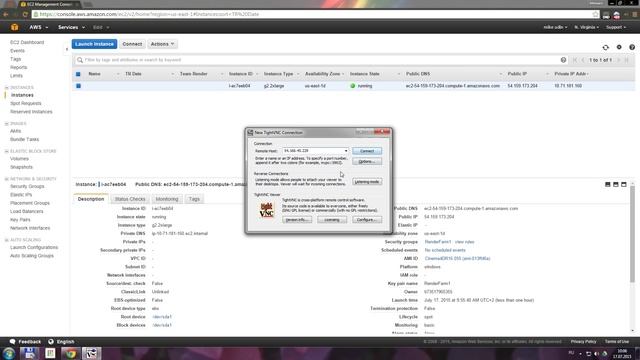Open the Terms of Use footer link
This screenshot has width=640, height=360.
coord(617,342)
